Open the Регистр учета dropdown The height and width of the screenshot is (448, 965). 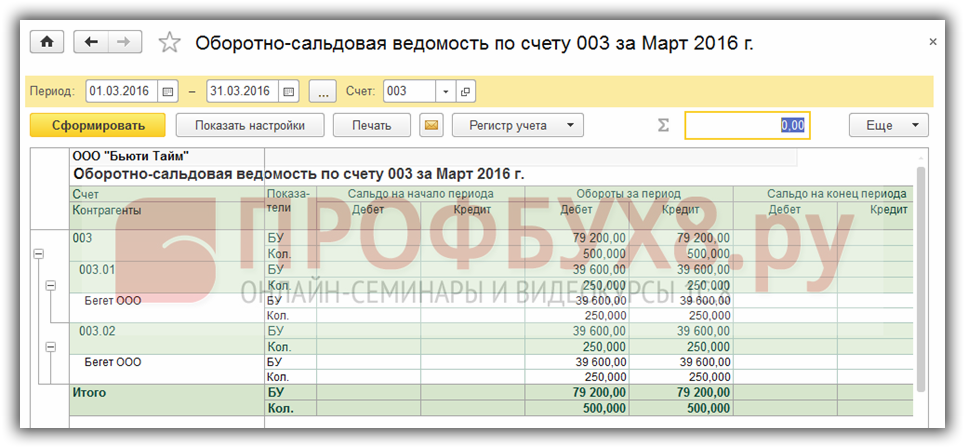pyautogui.click(x=518, y=126)
